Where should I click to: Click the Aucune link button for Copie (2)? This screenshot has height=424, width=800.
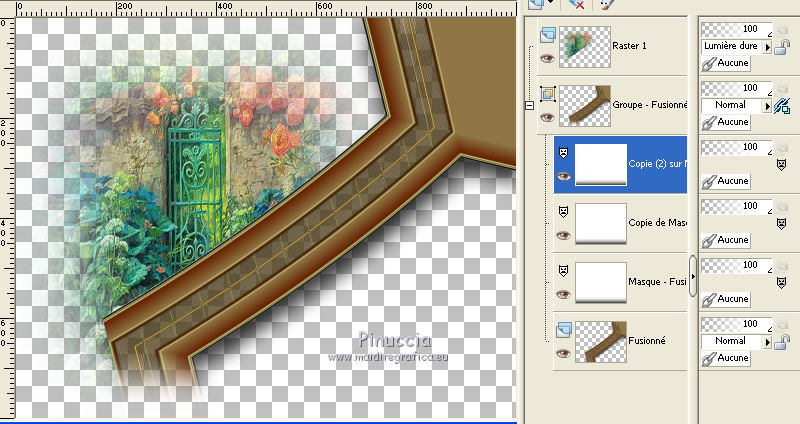(x=726, y=181)
